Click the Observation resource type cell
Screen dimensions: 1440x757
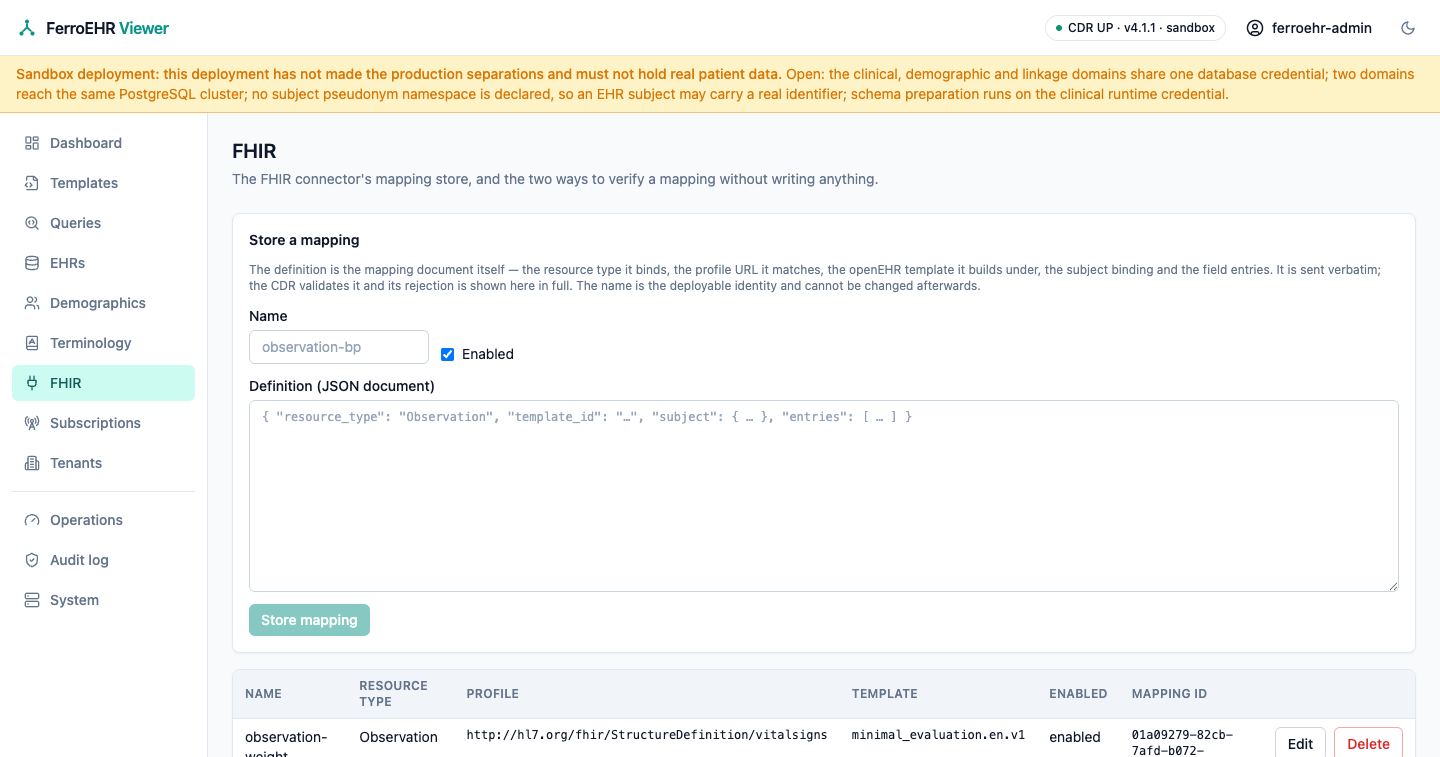399,737
